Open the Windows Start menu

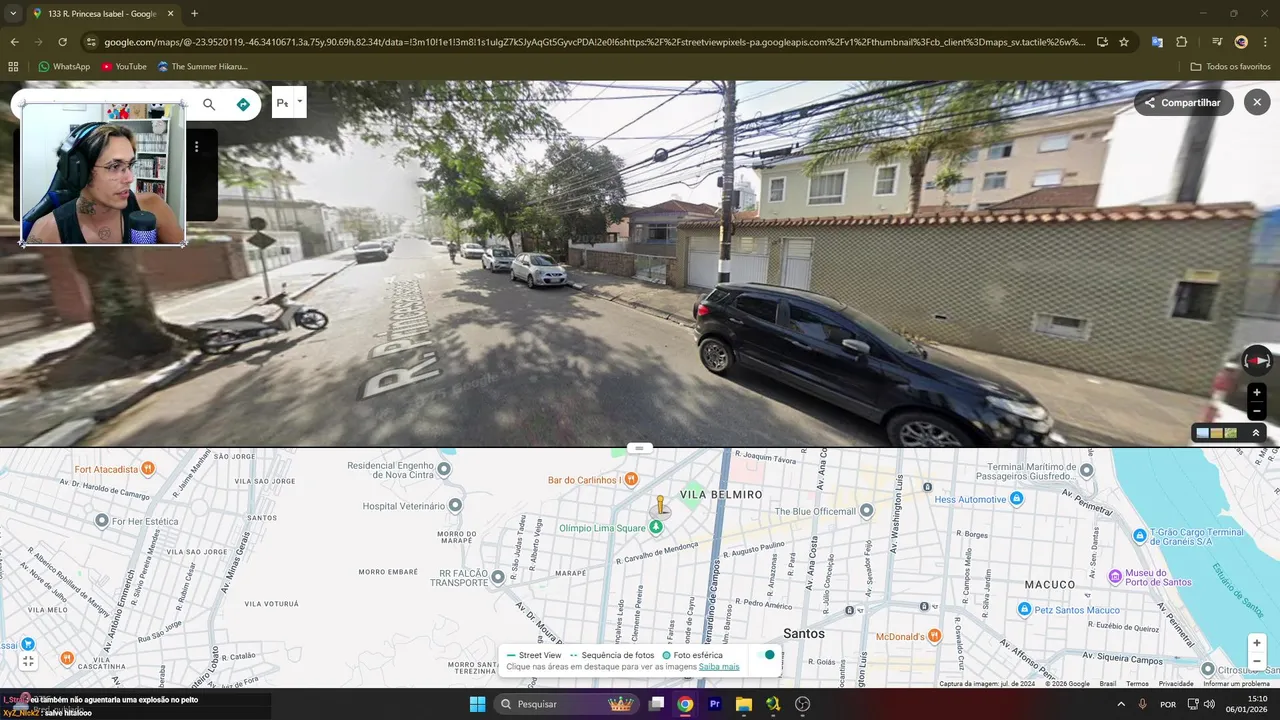[477, 704]
